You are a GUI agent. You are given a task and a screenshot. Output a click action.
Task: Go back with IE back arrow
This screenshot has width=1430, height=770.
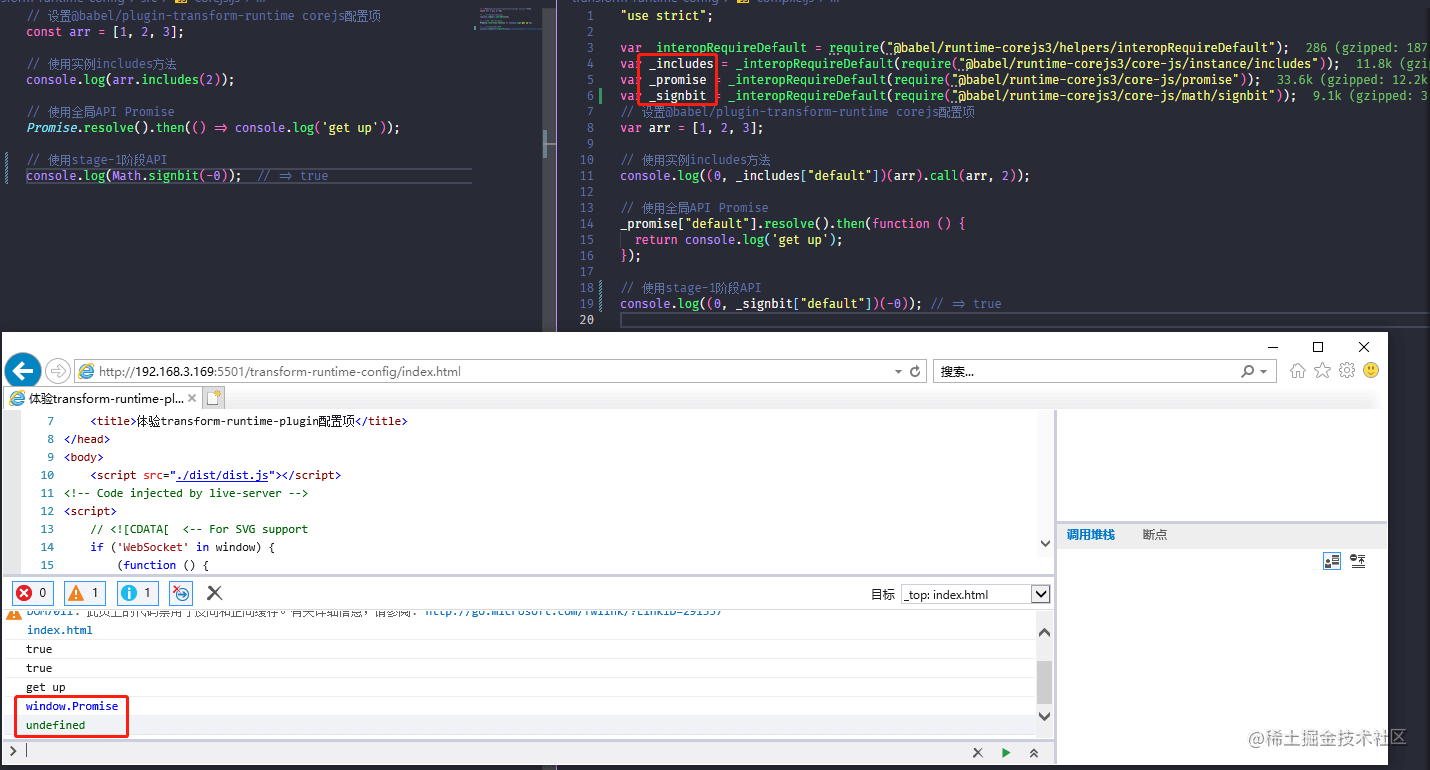tap(23, 371)
